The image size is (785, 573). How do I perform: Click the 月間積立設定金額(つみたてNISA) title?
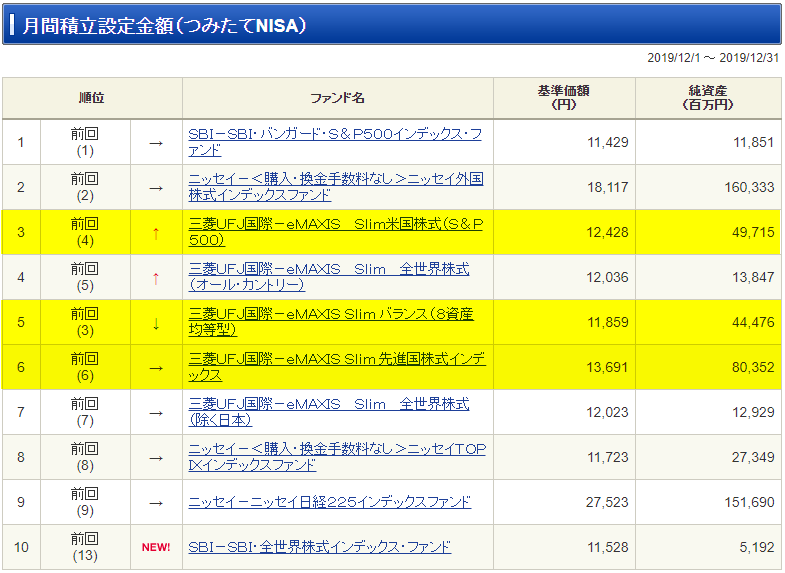tap(164, 25)
